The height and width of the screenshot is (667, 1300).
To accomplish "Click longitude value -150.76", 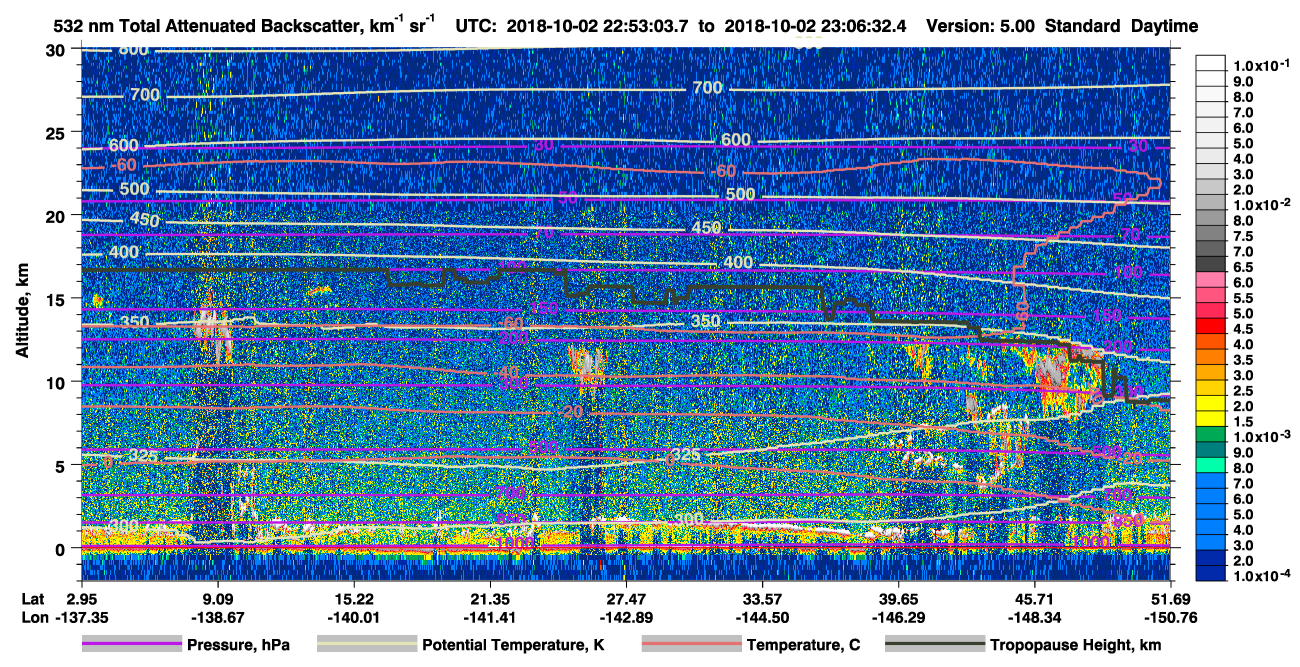I will point(1171,617).
